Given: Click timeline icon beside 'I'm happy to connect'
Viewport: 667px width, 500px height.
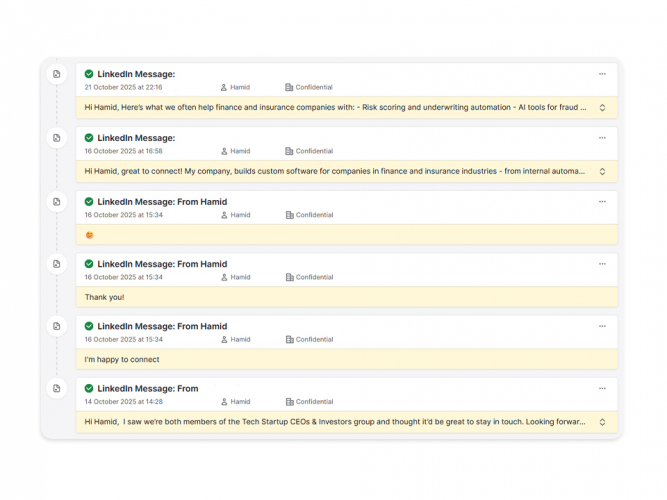Looking at the screenshot, I should (x=57, y=326).
